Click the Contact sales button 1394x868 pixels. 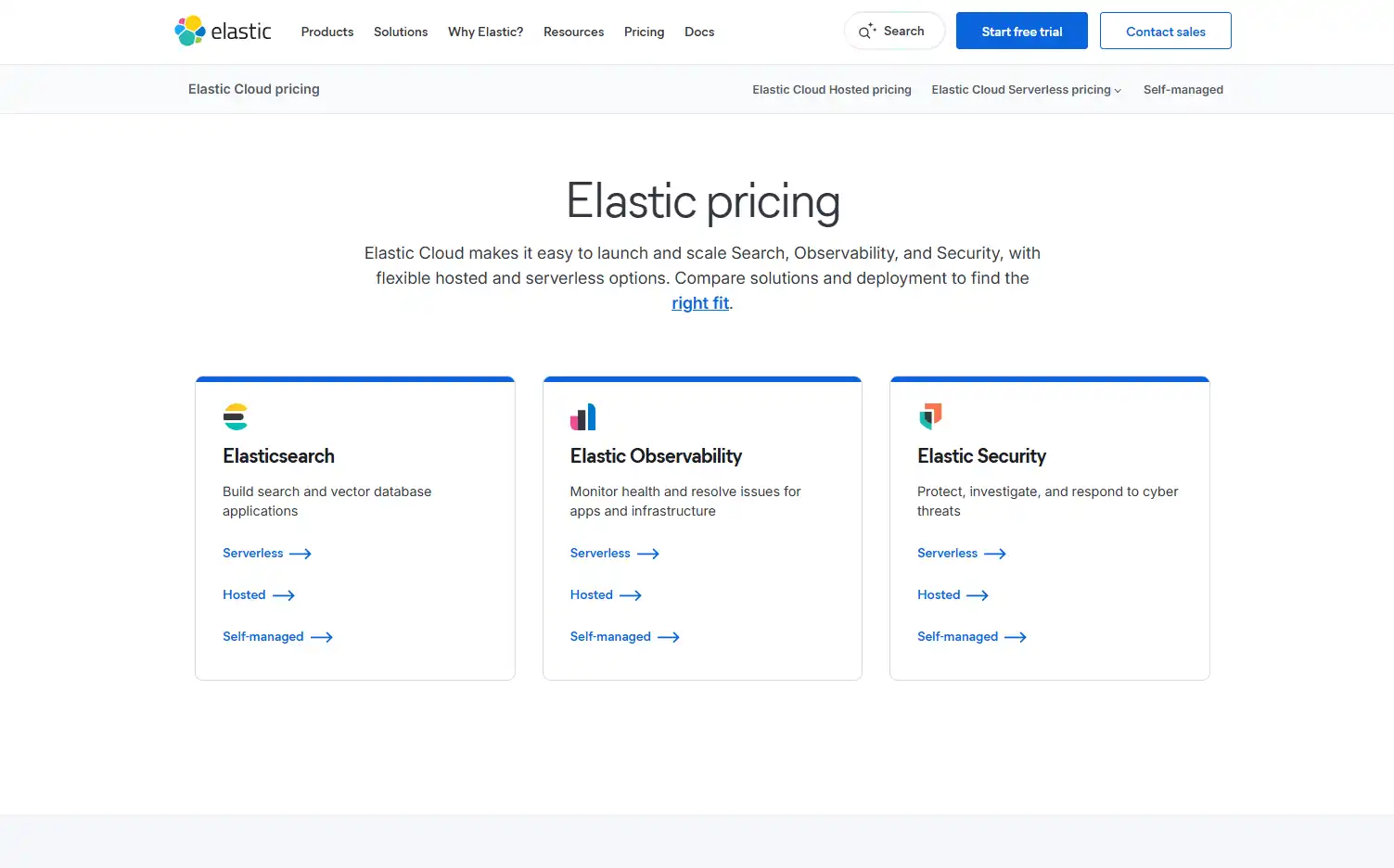[1166, 31]
